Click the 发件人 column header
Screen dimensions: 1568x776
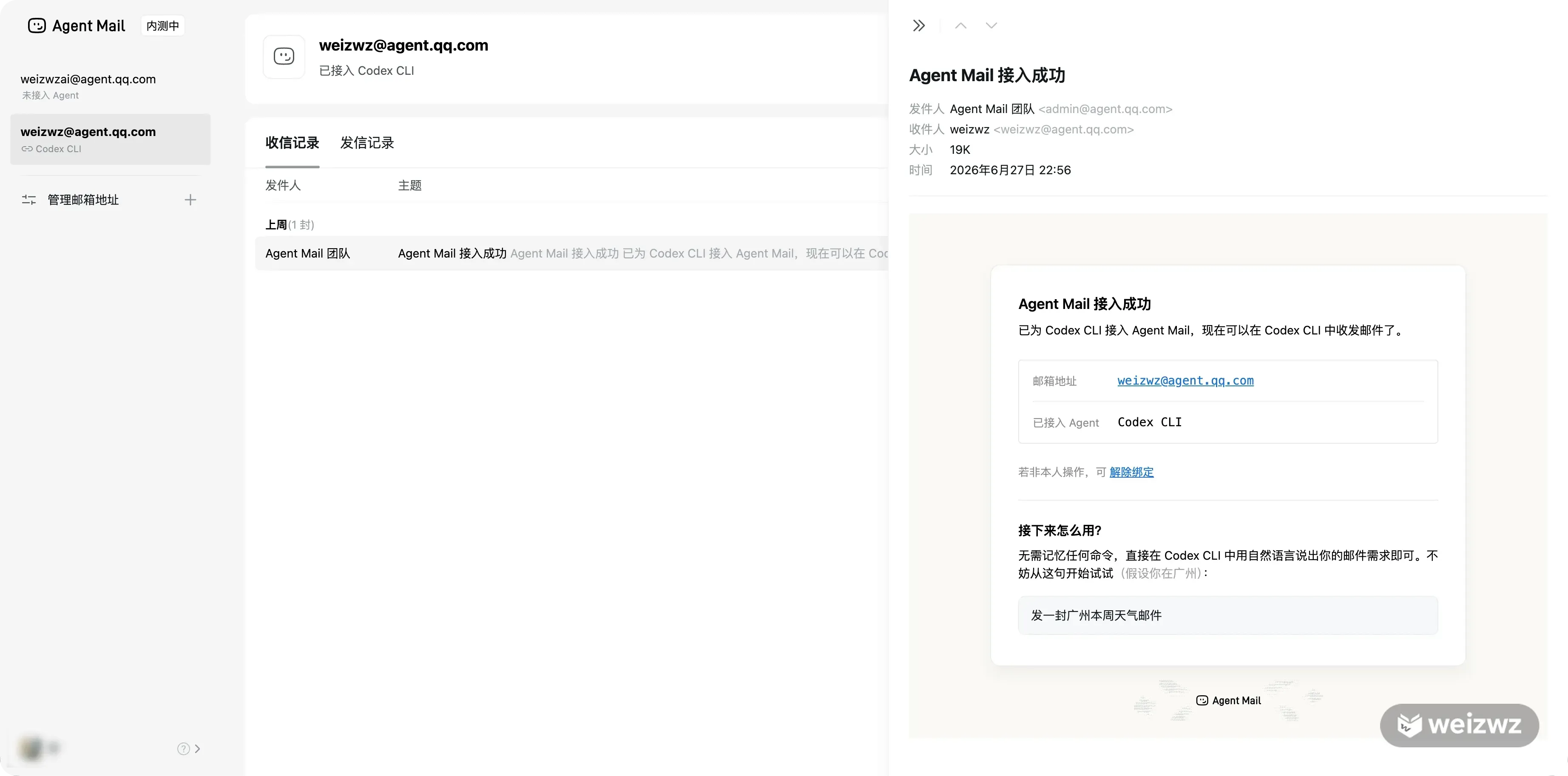pyautogui.click(x=283, y=185)
